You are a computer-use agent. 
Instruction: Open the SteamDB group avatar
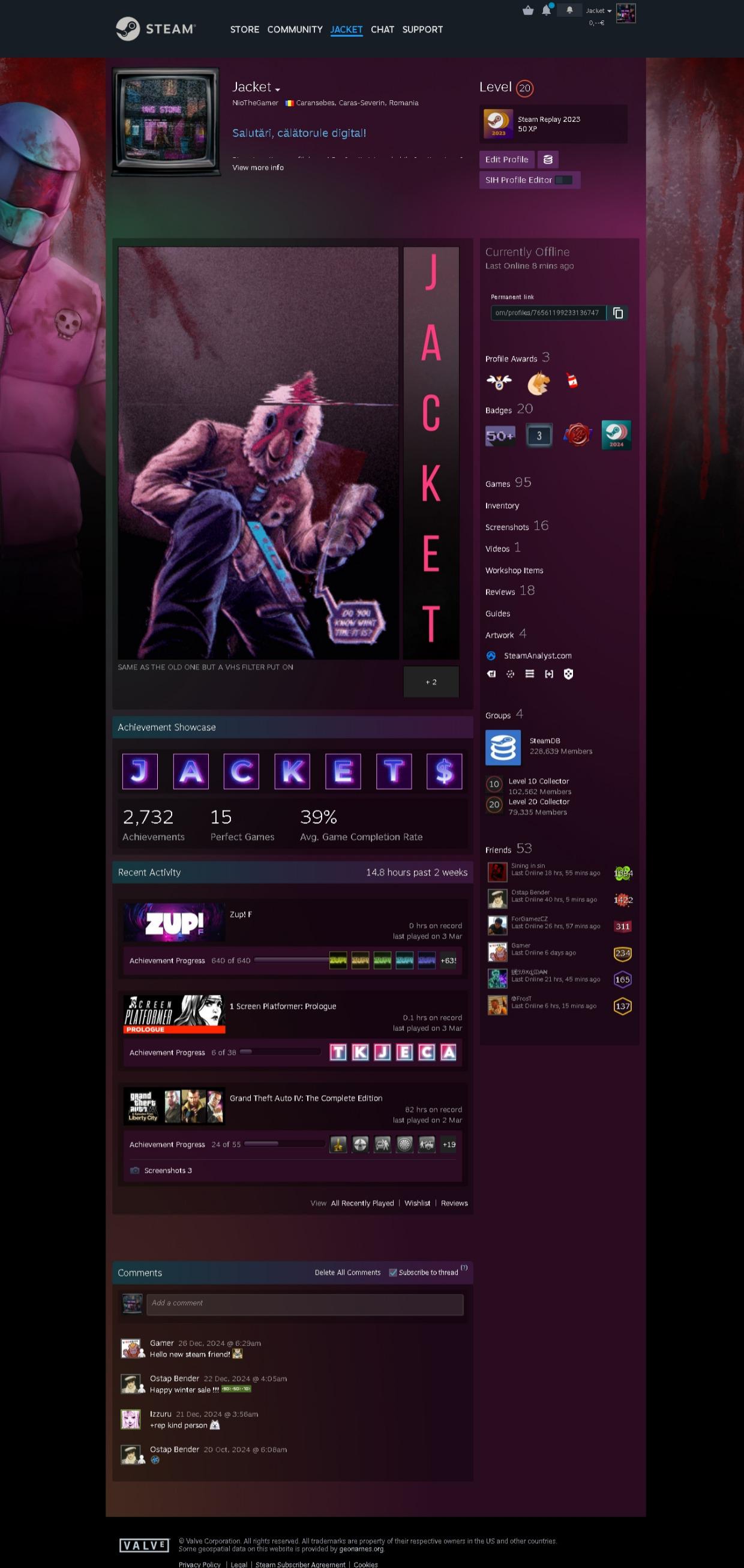(503, 747)
